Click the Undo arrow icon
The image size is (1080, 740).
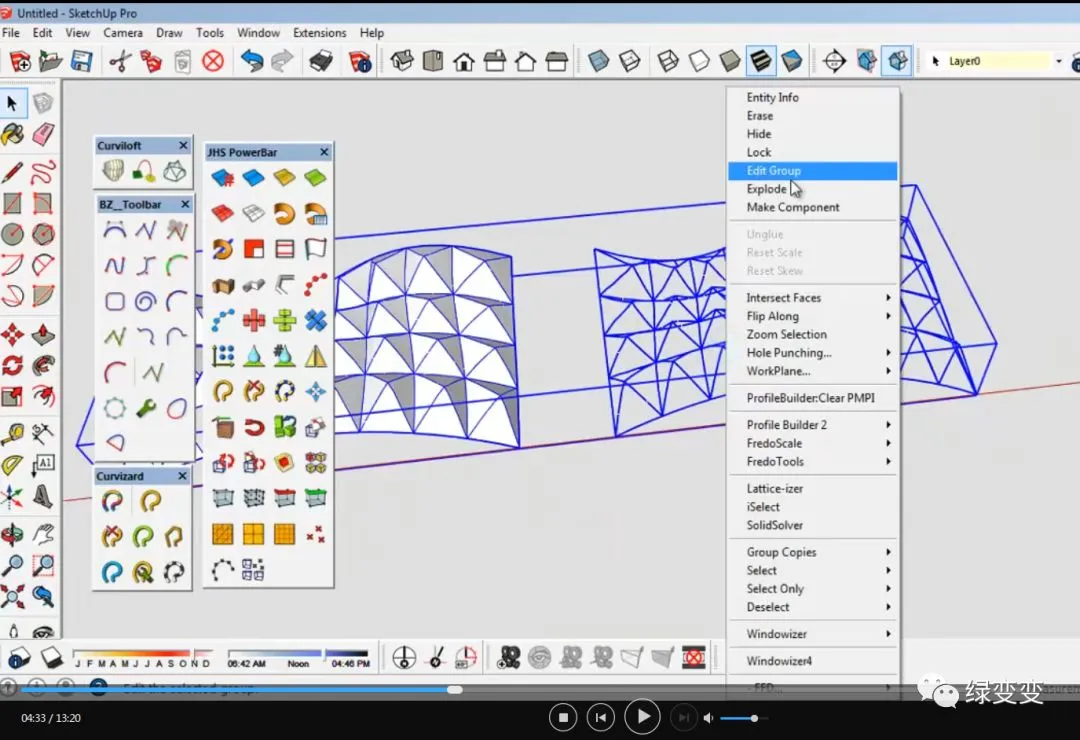[x=251, y=61]
